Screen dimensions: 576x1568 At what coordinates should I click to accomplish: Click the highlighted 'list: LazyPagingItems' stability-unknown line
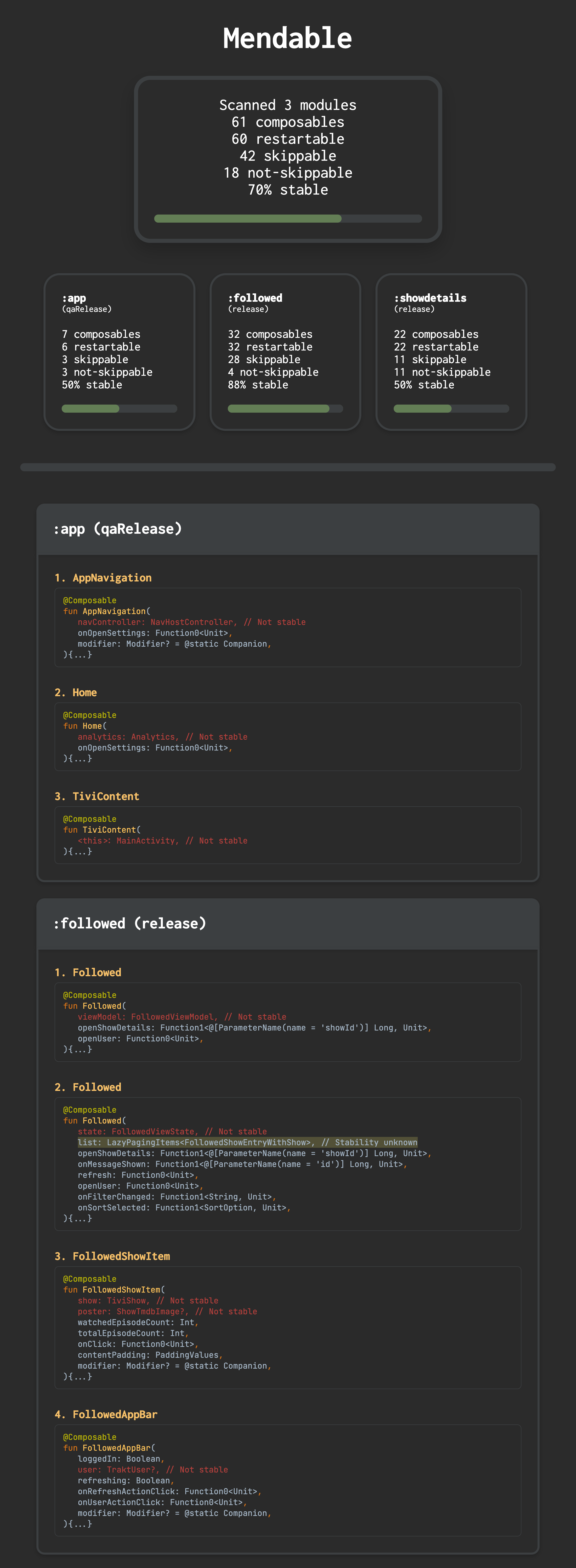tap(248, 1142)
